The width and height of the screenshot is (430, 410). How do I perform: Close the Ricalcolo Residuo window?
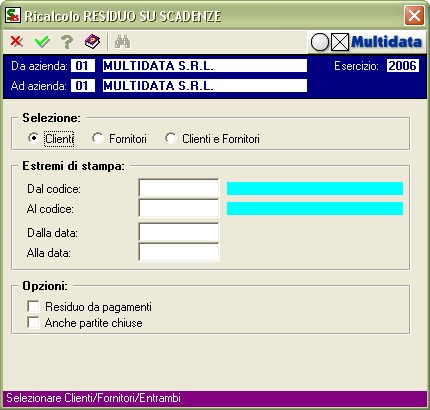coord(414,16)
